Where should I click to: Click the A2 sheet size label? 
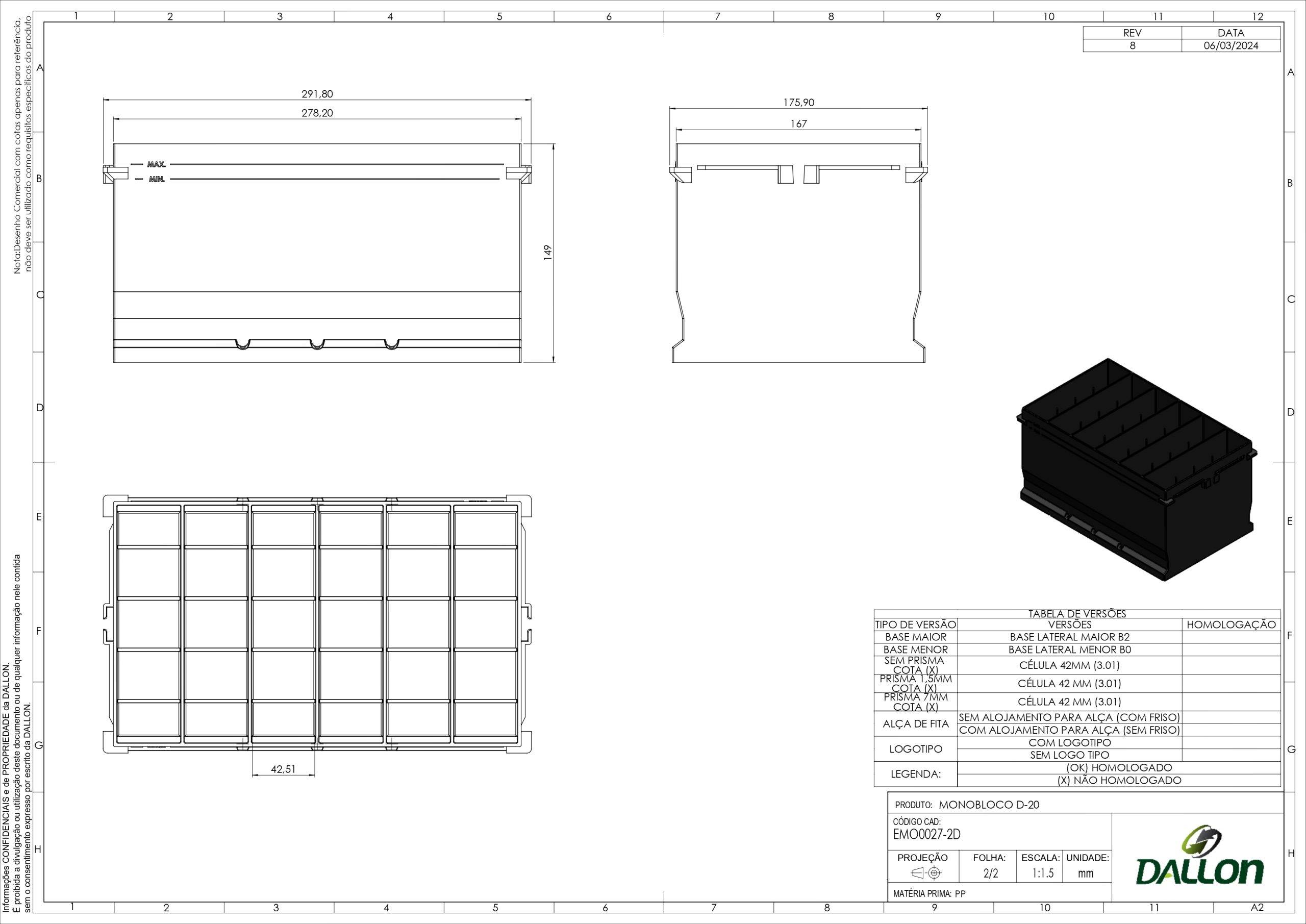click(x=1257, y=907)
